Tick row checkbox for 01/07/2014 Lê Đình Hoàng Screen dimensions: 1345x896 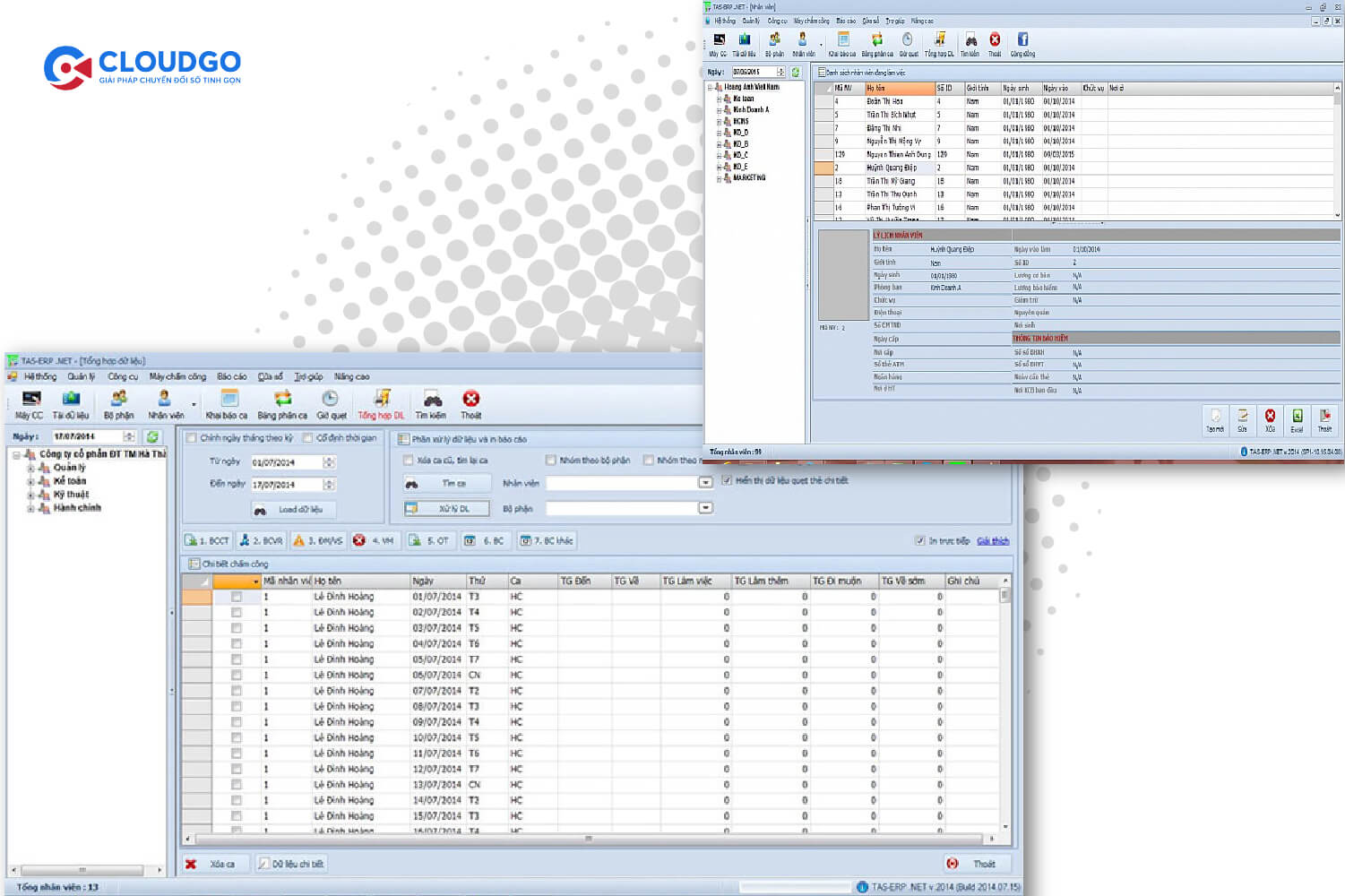tap(236, 597)
